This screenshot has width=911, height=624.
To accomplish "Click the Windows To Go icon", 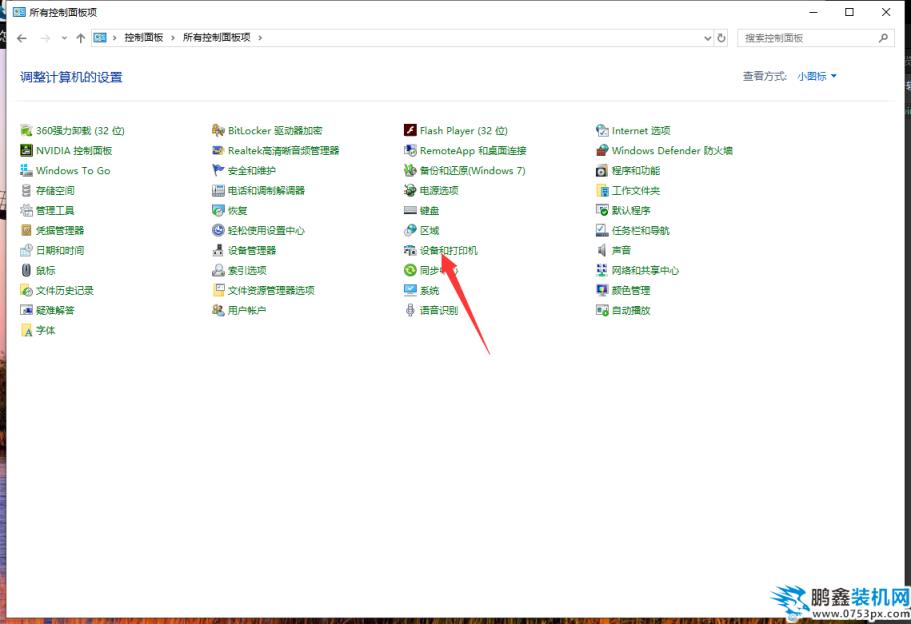I will point(26,170).
